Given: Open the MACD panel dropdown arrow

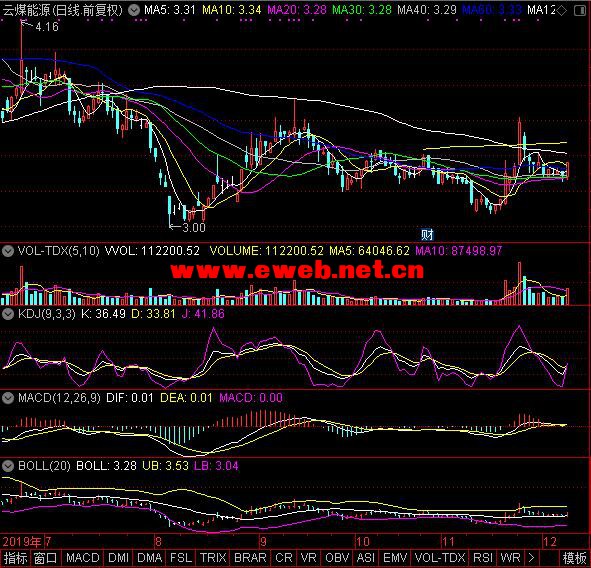Looking at the screenshot, I should [8, 398].
